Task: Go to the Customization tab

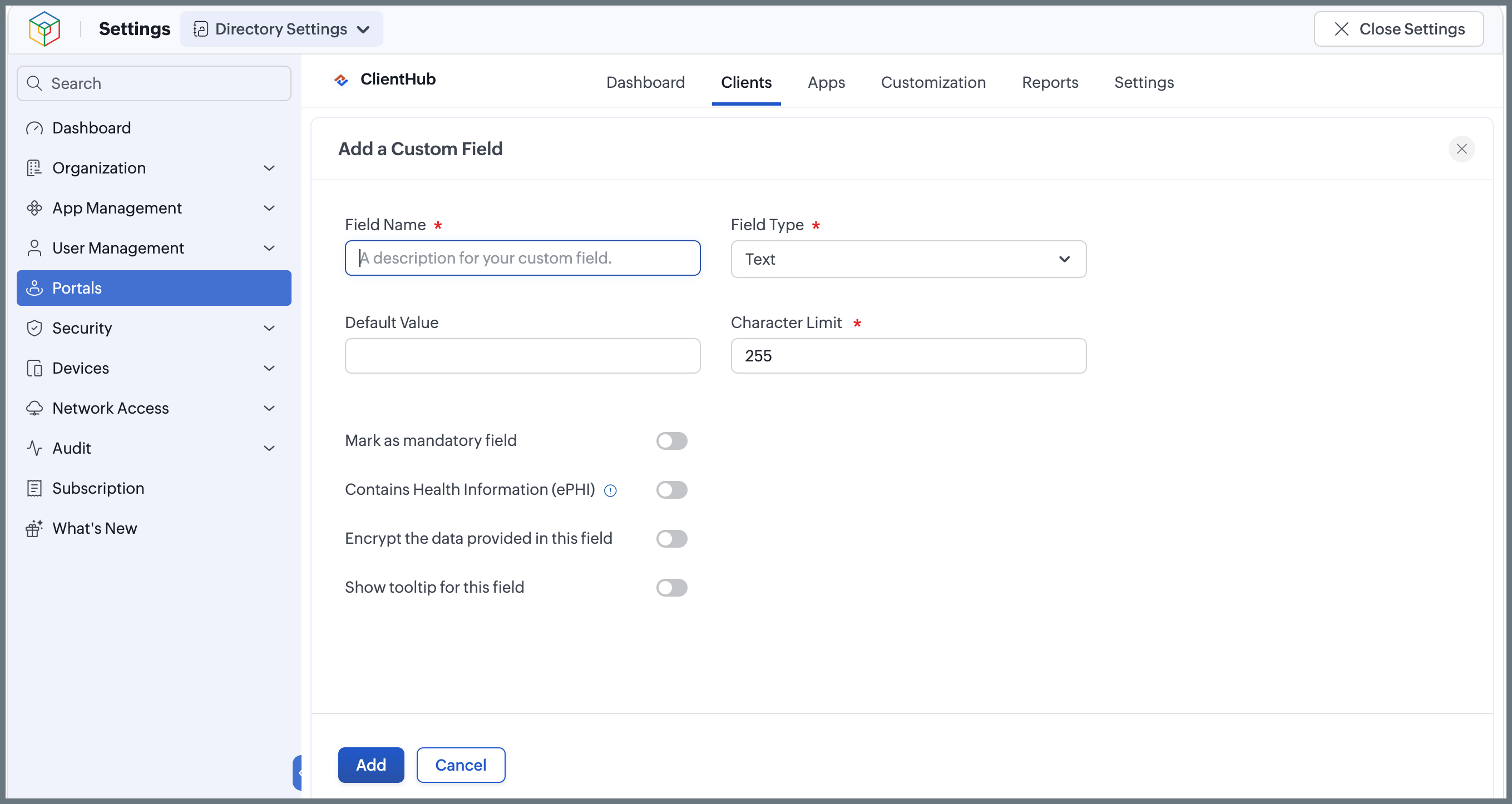Action: tap(933, 82)
